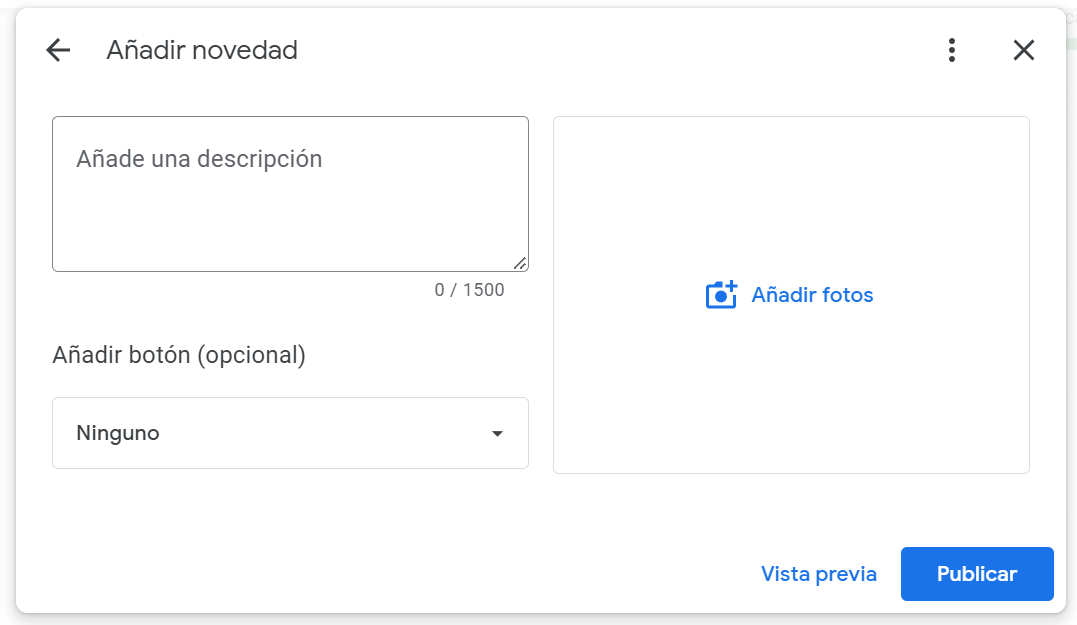Open the three-dot more options menu

point(952,50)
